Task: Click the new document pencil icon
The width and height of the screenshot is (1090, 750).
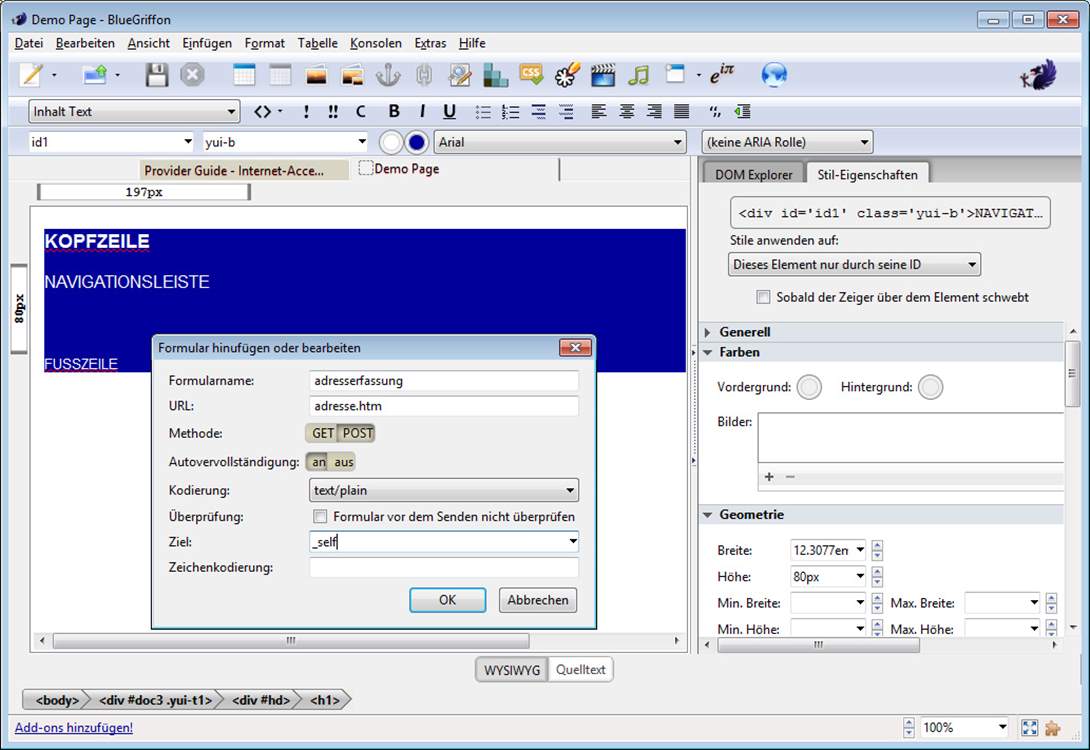Action: (x=31, y=75)
